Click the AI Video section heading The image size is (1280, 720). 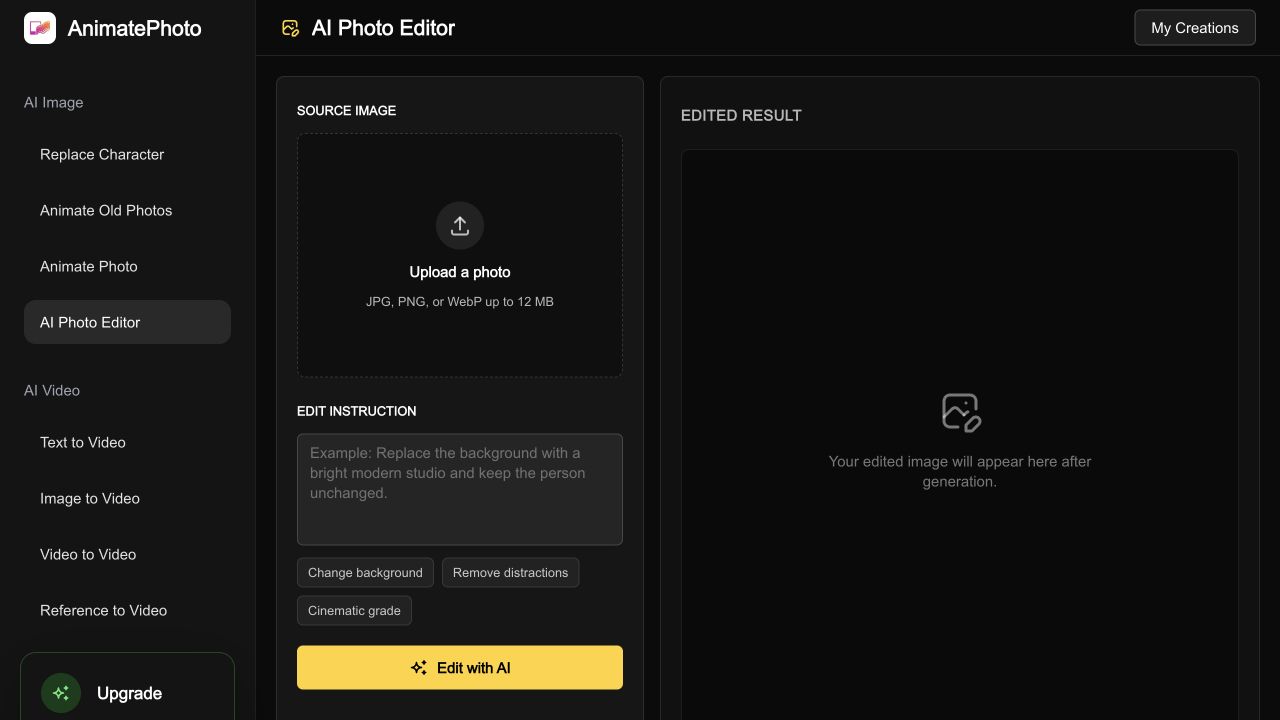click(52, 390)
